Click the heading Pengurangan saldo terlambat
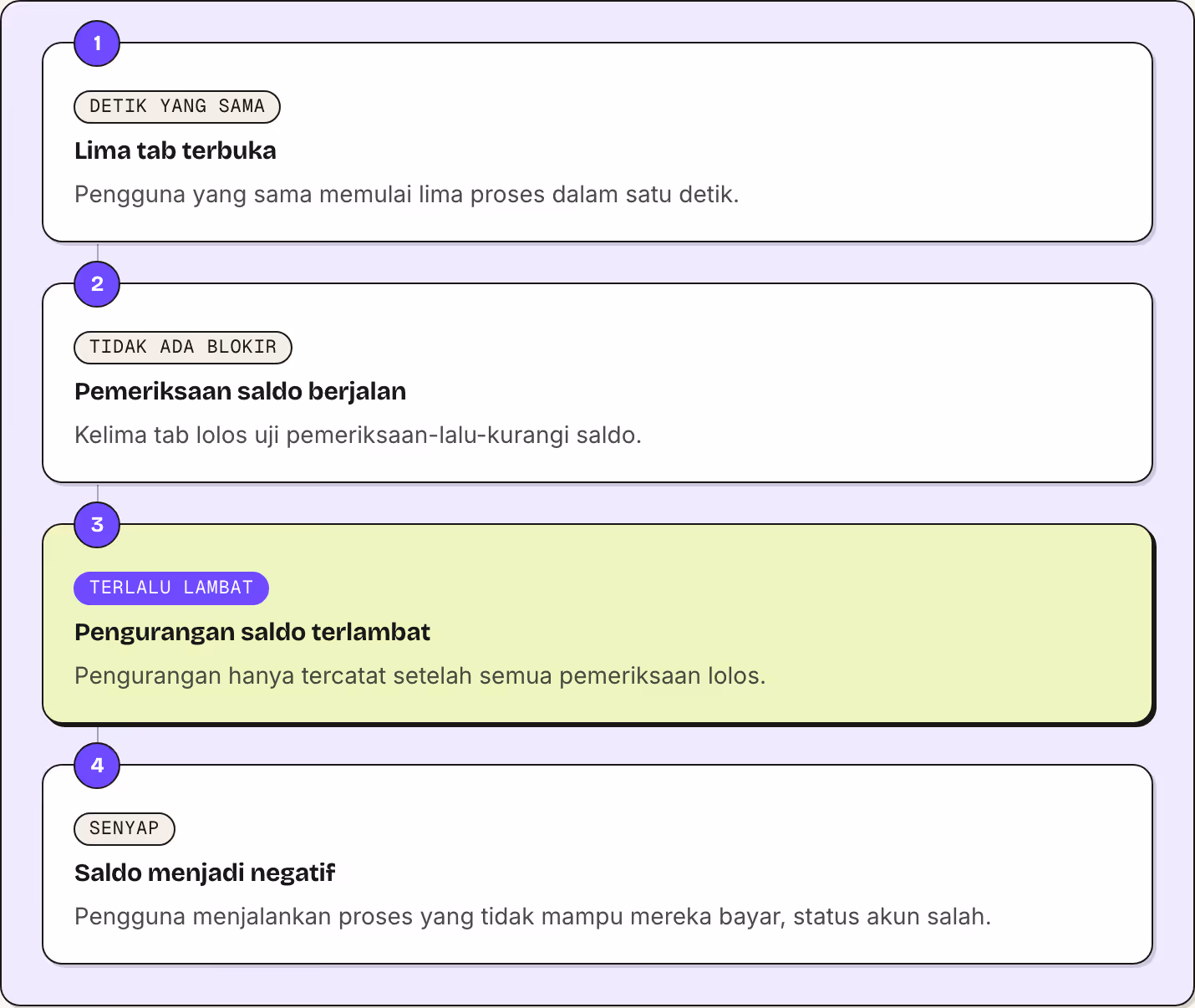This screenshot has width=1195, height=1008. [x=252, y=632]
